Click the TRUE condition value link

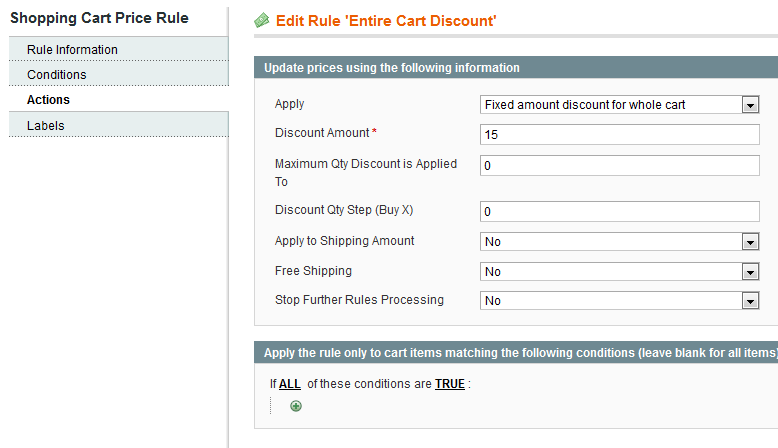click(x=450, y=384)
